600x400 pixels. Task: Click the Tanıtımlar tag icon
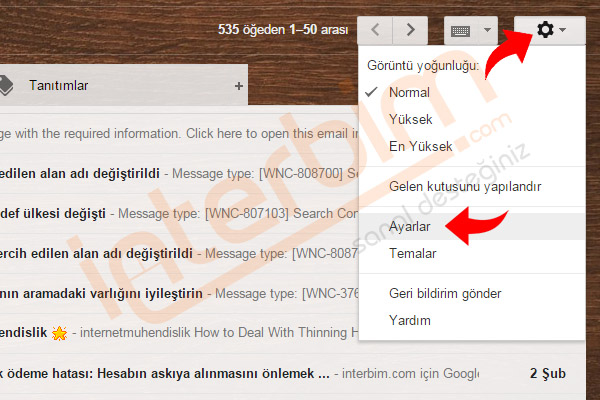coord(6,85)
